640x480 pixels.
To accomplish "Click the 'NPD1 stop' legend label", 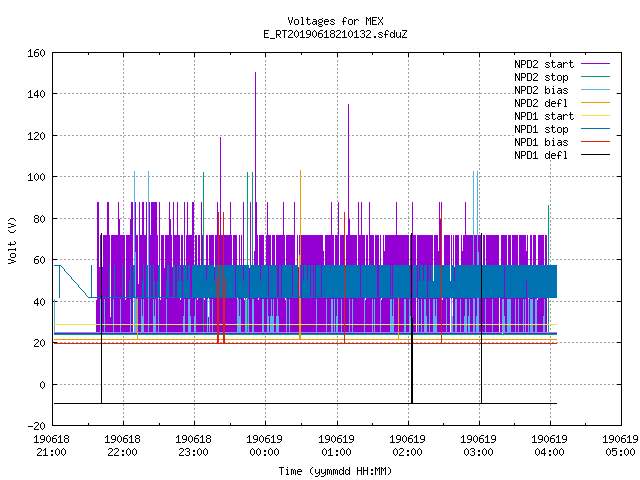I will (x=541, y=129).
